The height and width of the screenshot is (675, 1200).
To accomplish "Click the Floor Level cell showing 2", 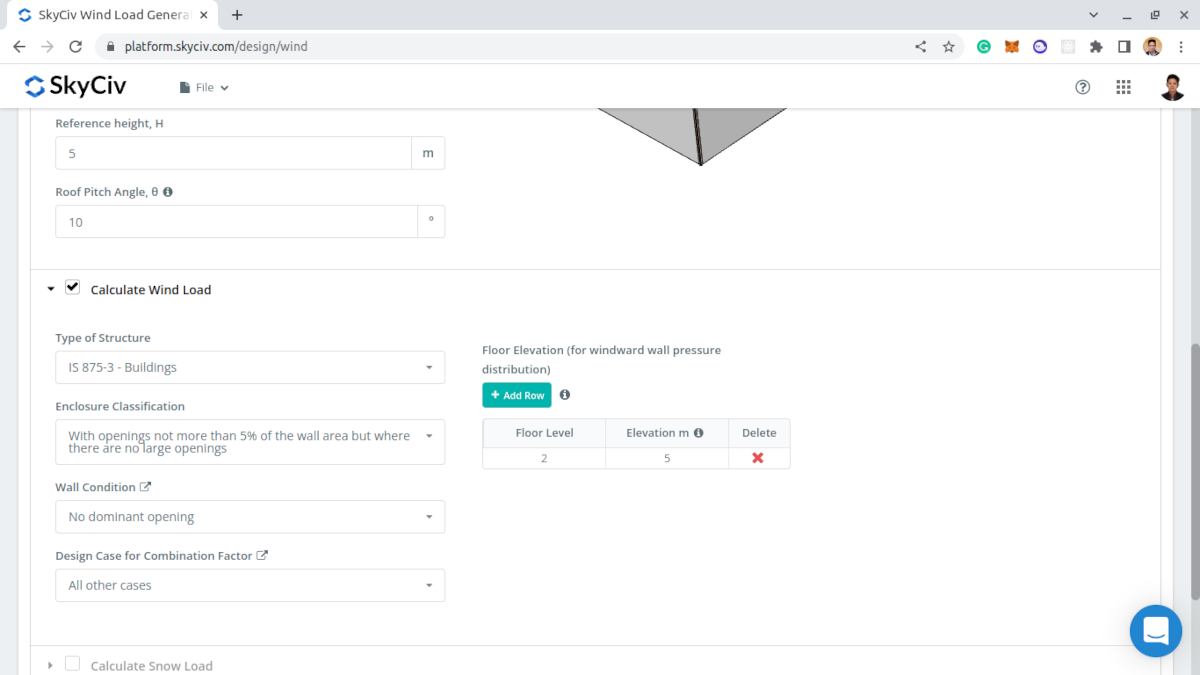I will pyautogui.click(x=544, y=458).
